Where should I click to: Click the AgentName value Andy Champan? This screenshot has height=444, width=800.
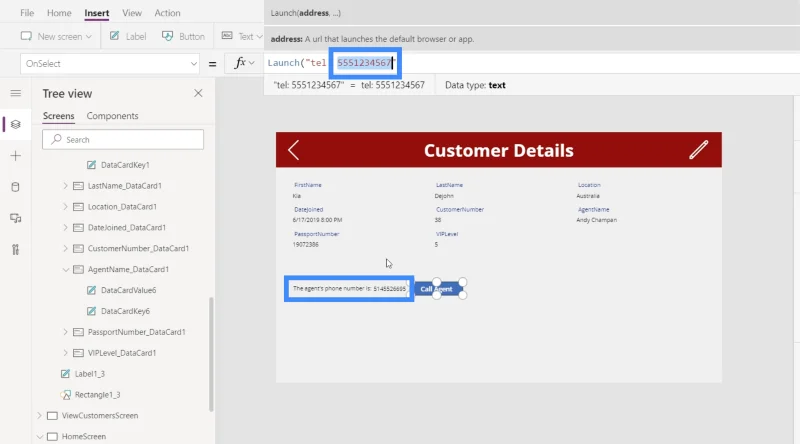point(596,220)
